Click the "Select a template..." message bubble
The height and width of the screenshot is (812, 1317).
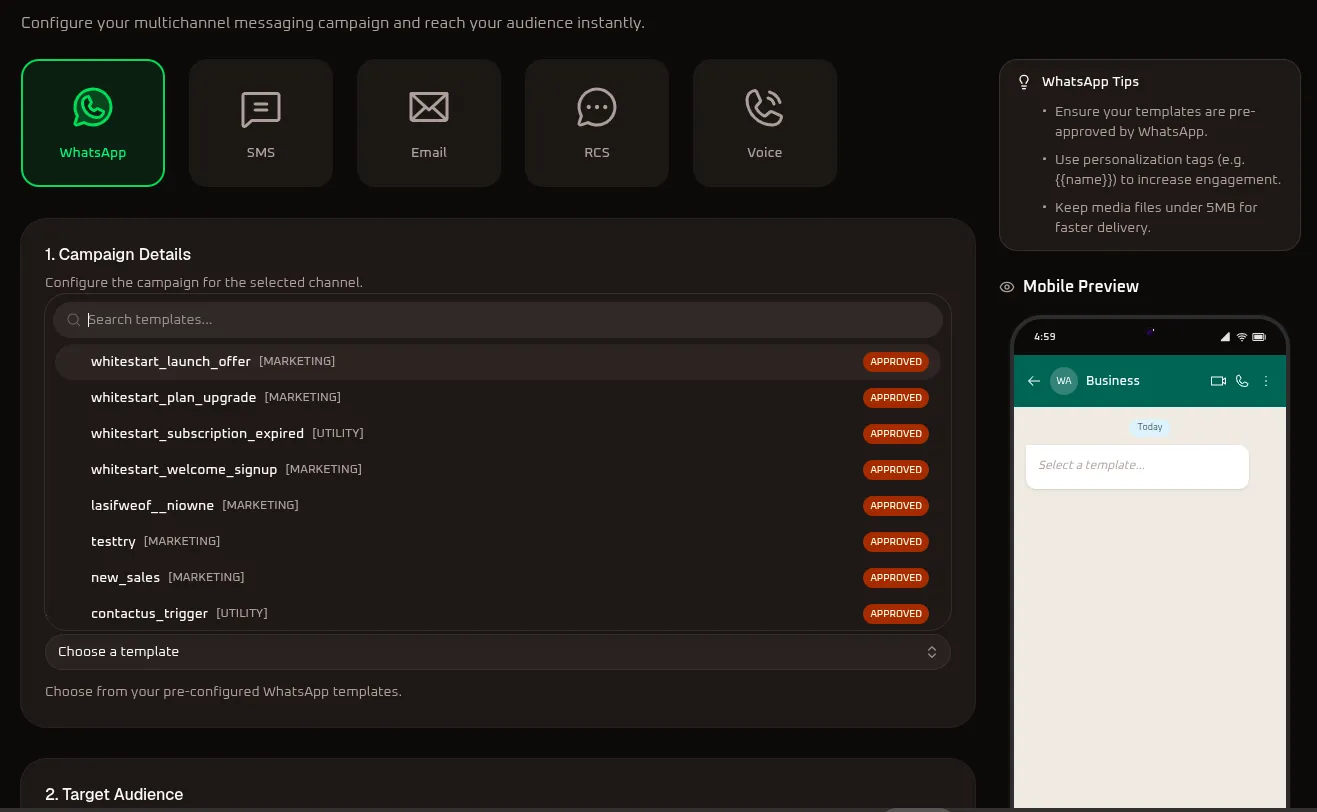click(x=1137, y=467)
